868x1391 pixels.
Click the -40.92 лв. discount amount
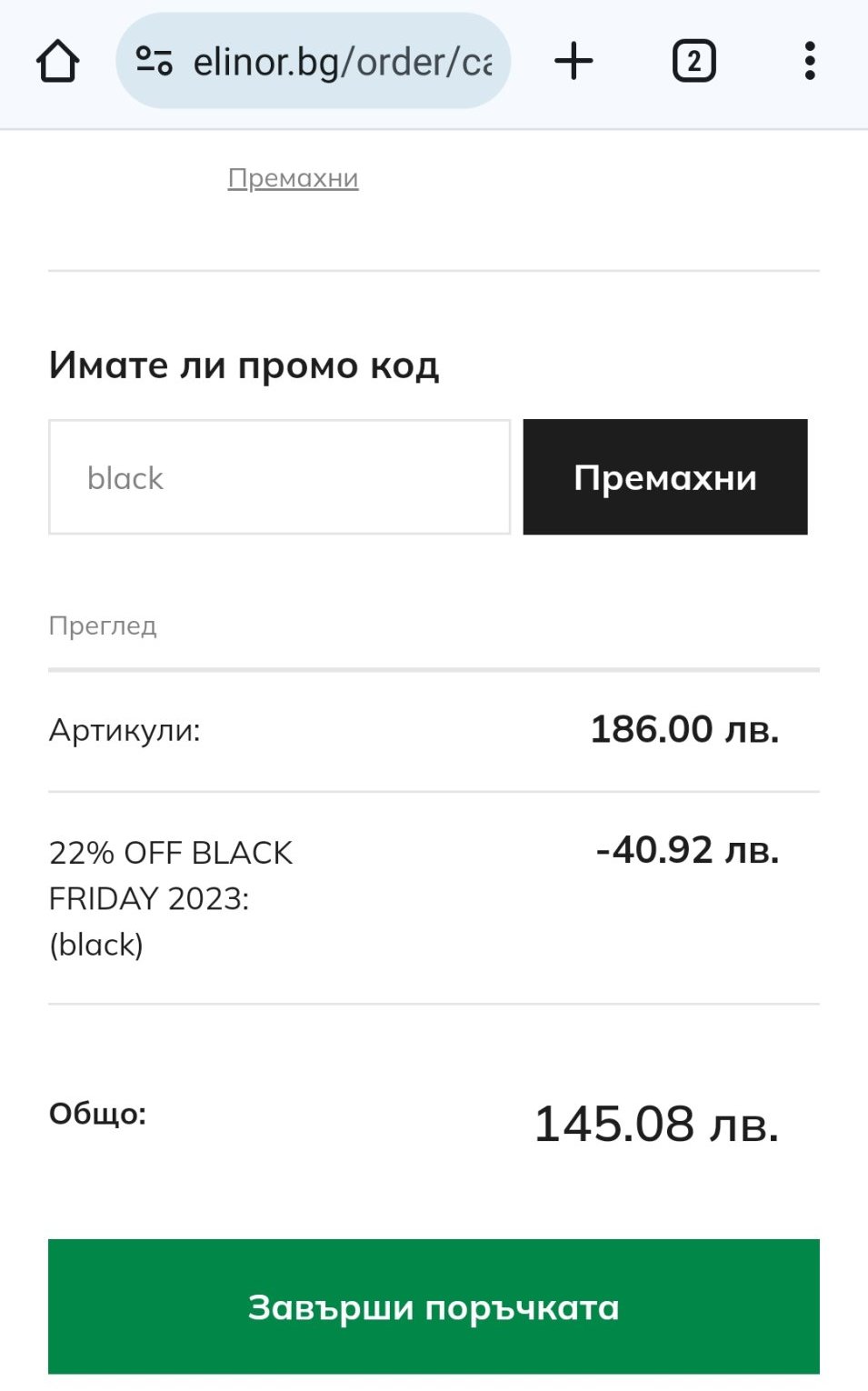tap(687, 850)
